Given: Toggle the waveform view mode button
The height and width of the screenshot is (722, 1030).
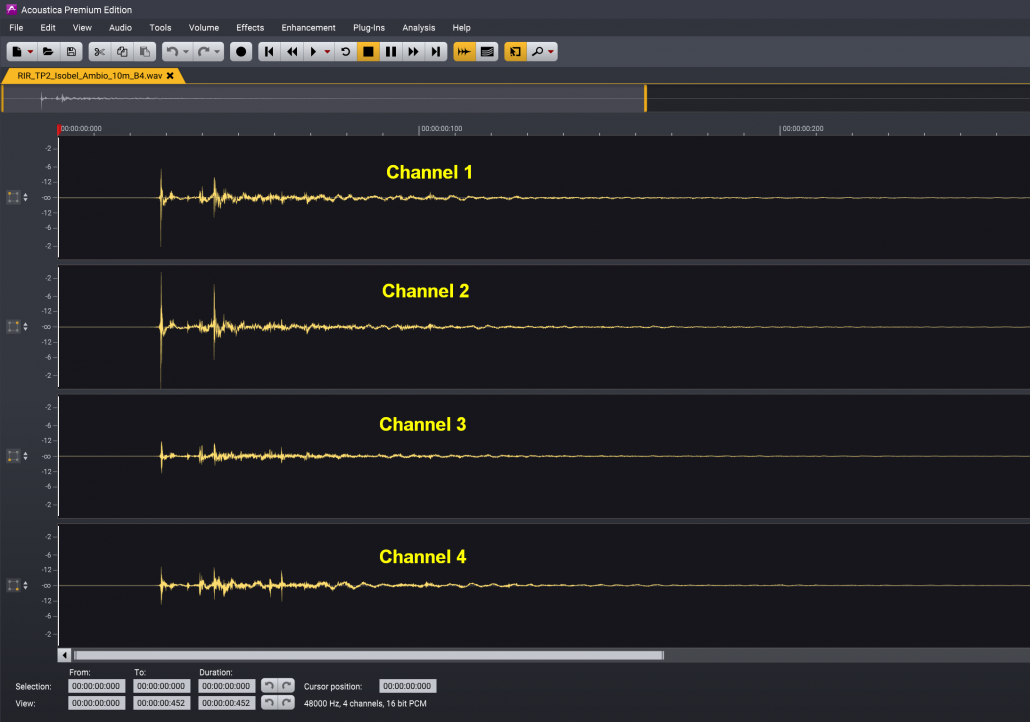Looking at the screenshot, I should point(464,51).
